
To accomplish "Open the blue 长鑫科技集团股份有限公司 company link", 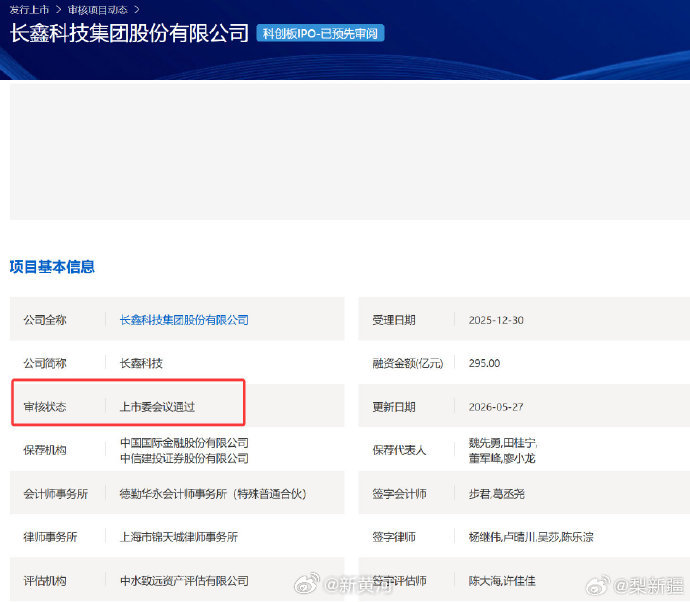I will (x=184, y=320).
